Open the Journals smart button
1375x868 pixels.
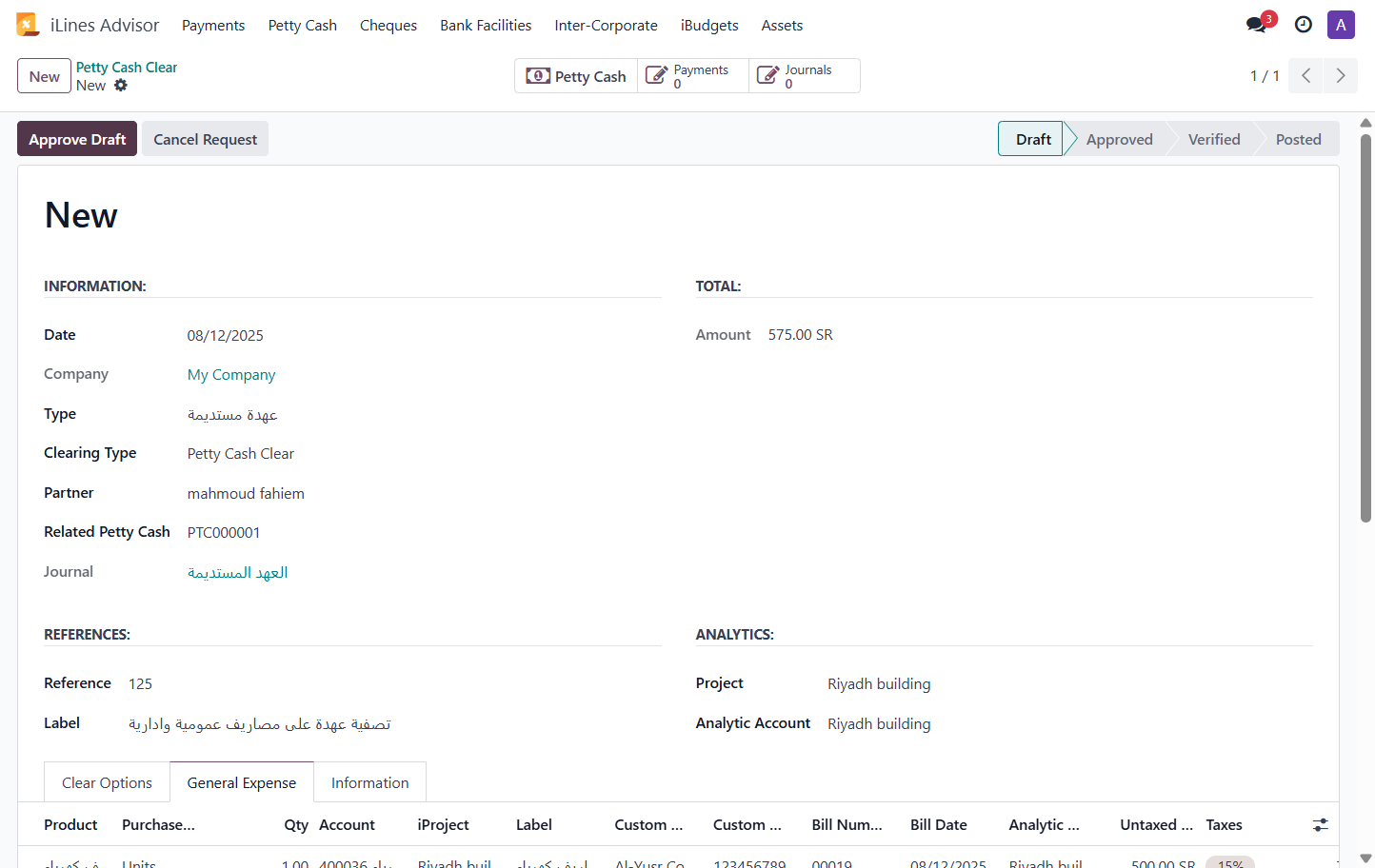click(x=805, y=76)
